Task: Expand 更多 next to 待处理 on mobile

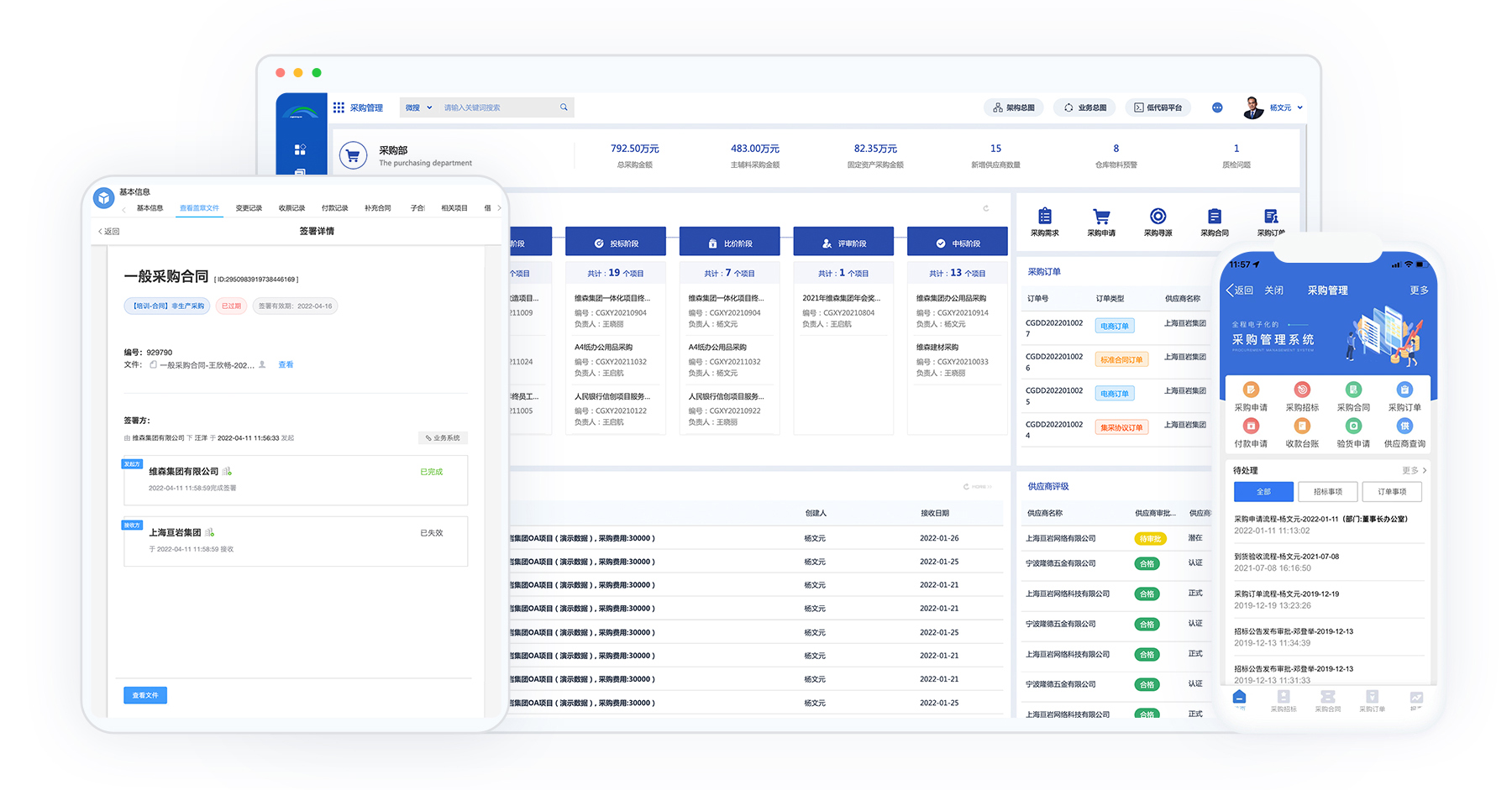Action: (x=1413, y=470)
